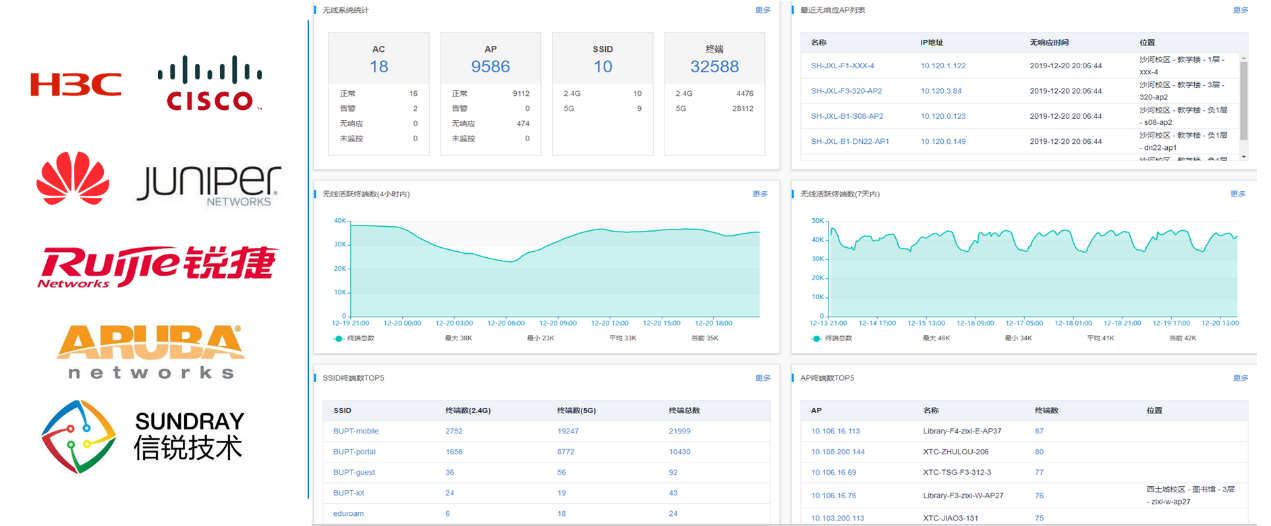Click the 无响应时间 column header
1271x526 pixels.
pyautogui.click(x=1049, y=43)
